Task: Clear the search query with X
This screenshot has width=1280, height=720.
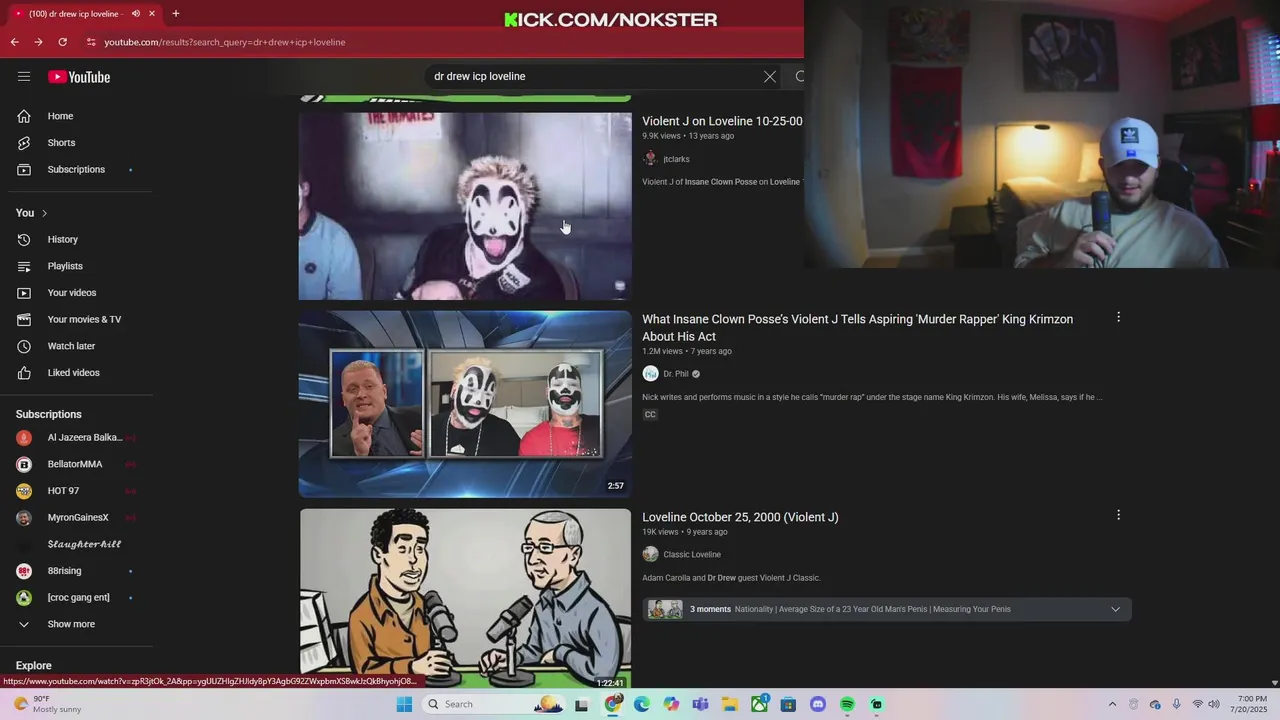Action: click(x=770, y=76)
